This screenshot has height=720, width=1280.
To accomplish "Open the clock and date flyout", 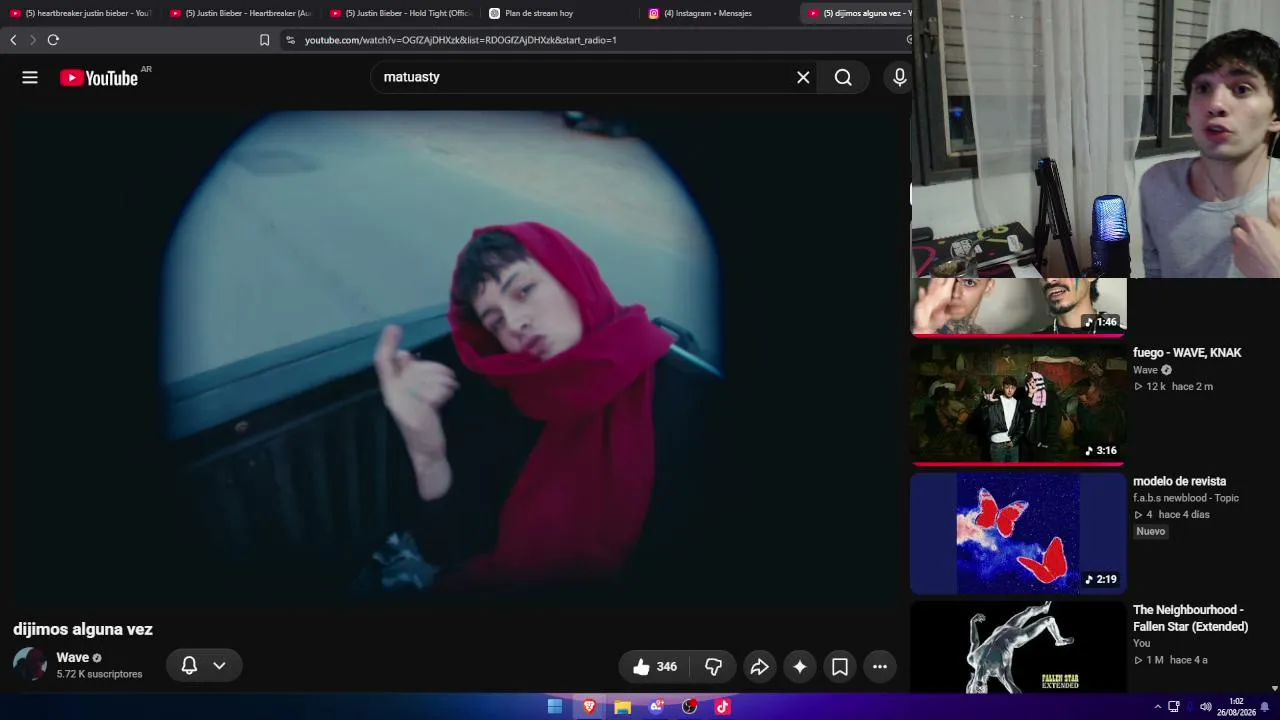I will (x=1236, y=707).
